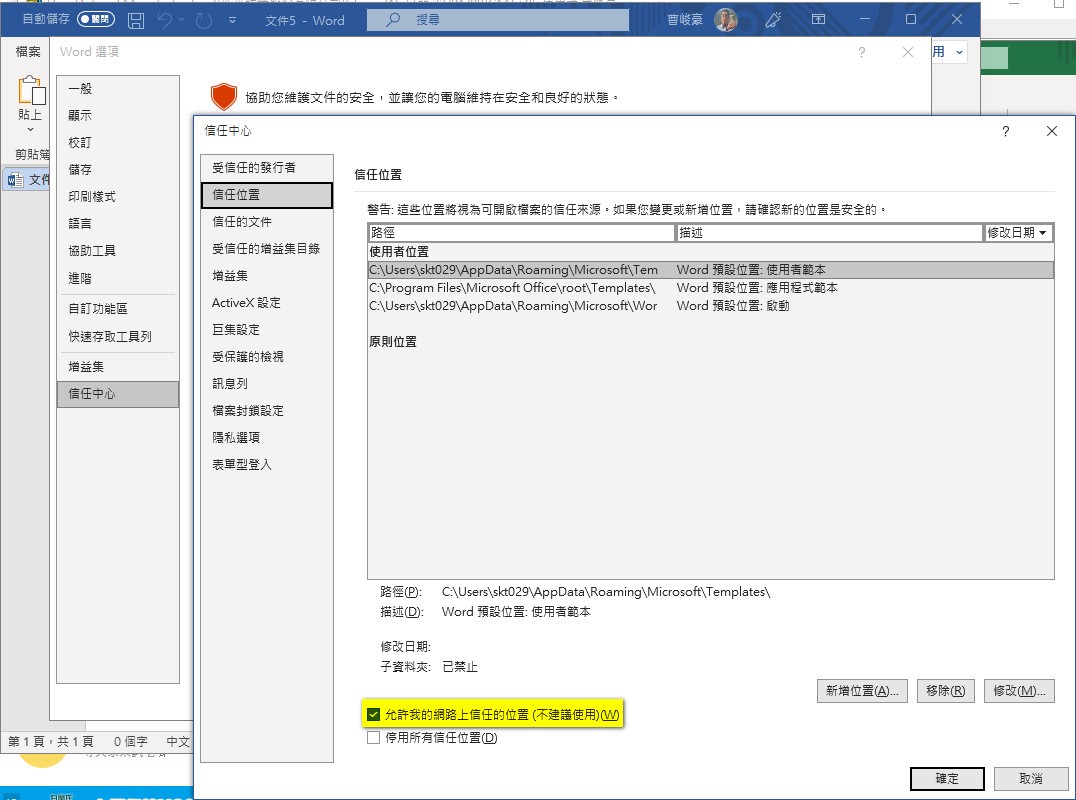This screenshot has width=1076, height=800.
Task: Expand the 貼上 paste options arrow
Action: (x=30, y=129)
